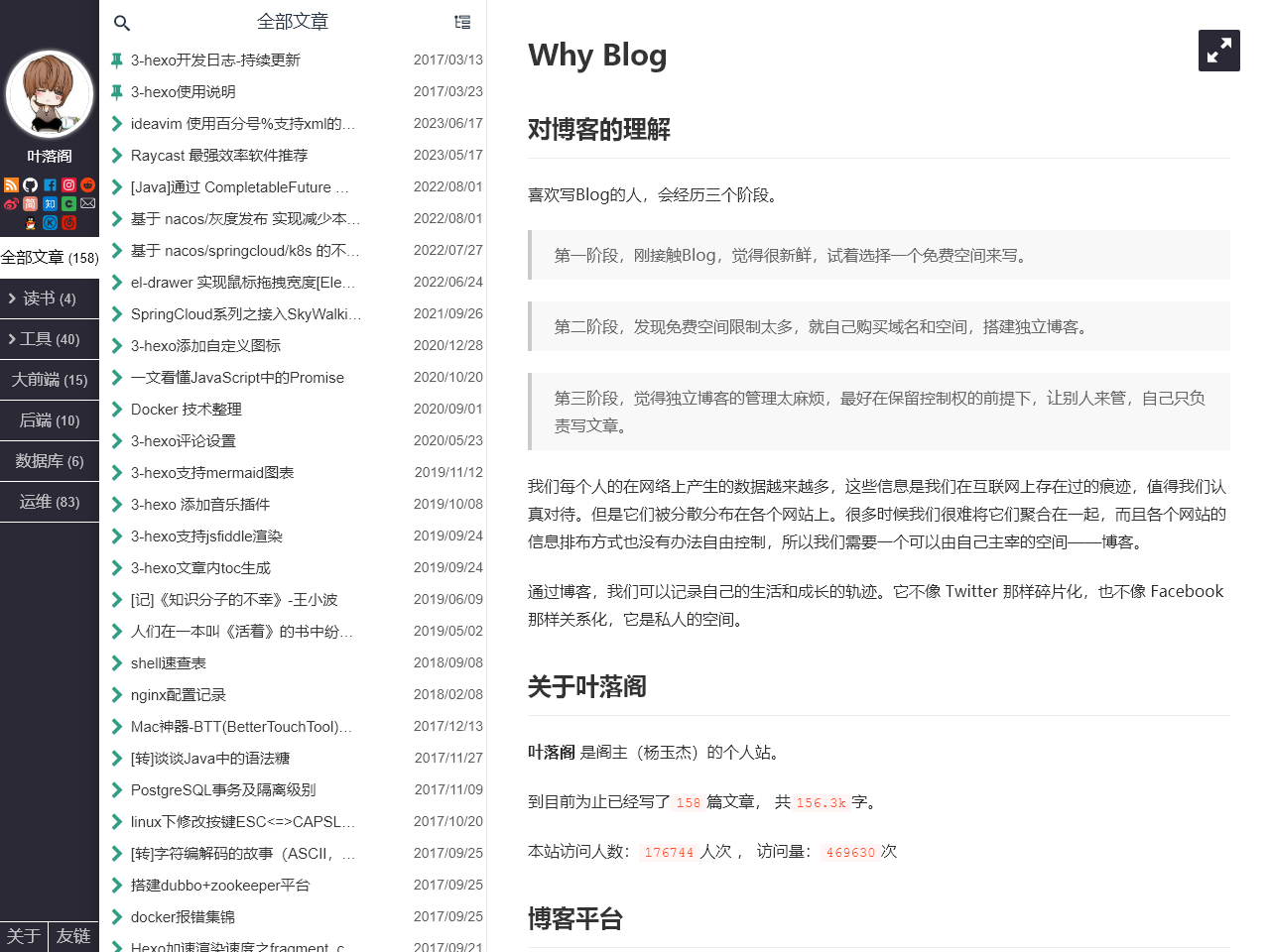Toggle fullscreen reading mode button

pyautogui.click(x=1219, y=51)
